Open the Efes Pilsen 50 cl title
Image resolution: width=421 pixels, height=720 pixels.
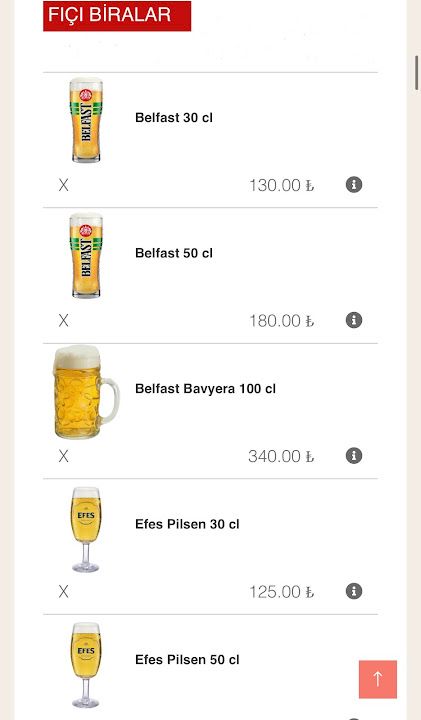(x=187, y=659)
